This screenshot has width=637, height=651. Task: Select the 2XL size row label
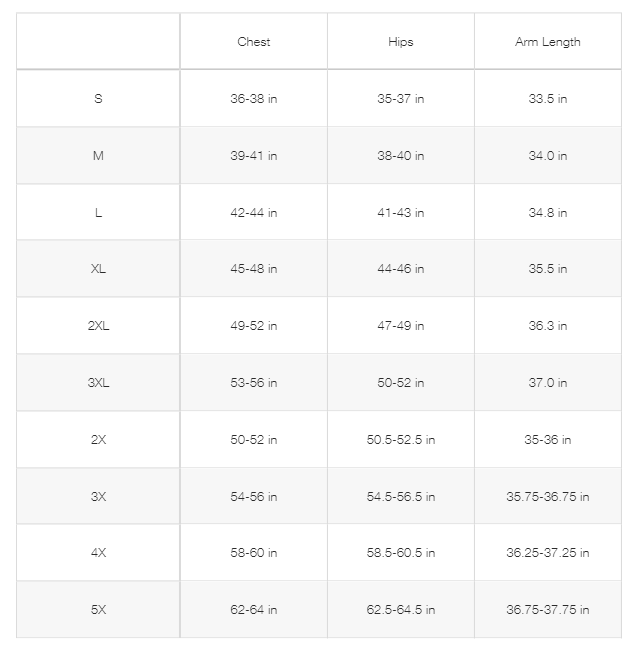click(98, 326)
